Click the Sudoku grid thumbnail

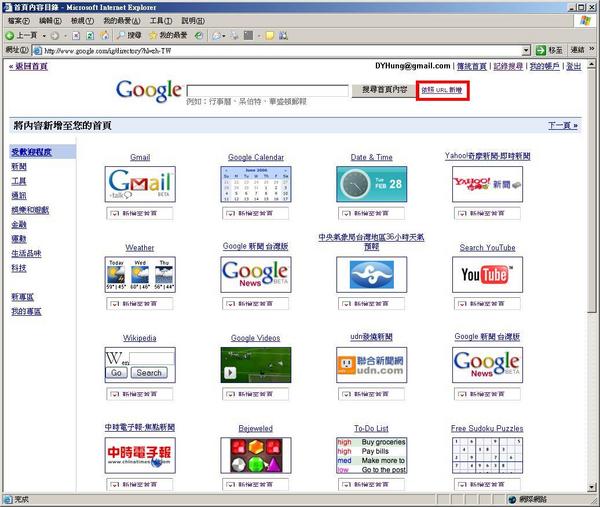487,455
